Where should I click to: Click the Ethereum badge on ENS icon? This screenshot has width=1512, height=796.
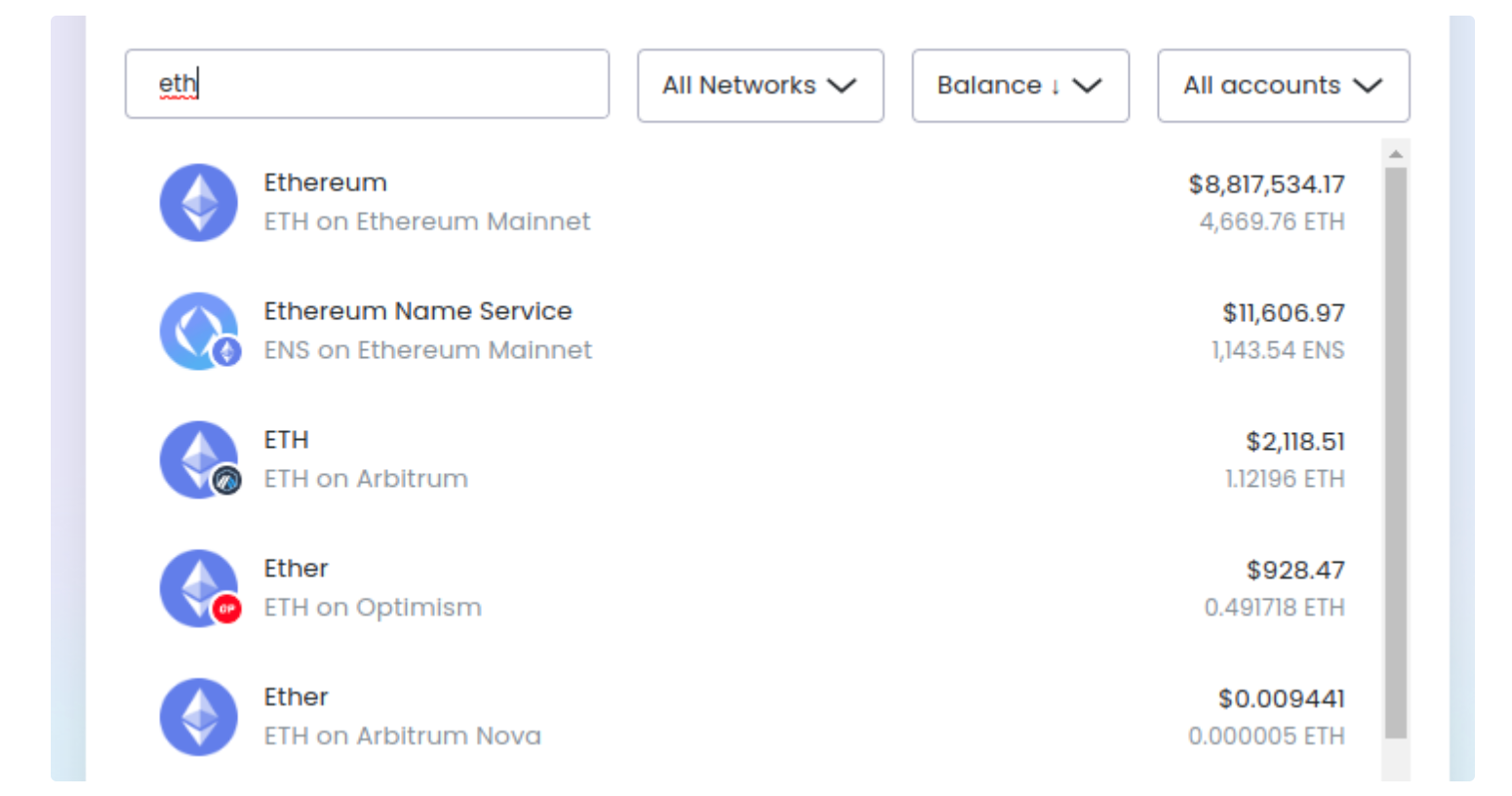pos(227,351)
